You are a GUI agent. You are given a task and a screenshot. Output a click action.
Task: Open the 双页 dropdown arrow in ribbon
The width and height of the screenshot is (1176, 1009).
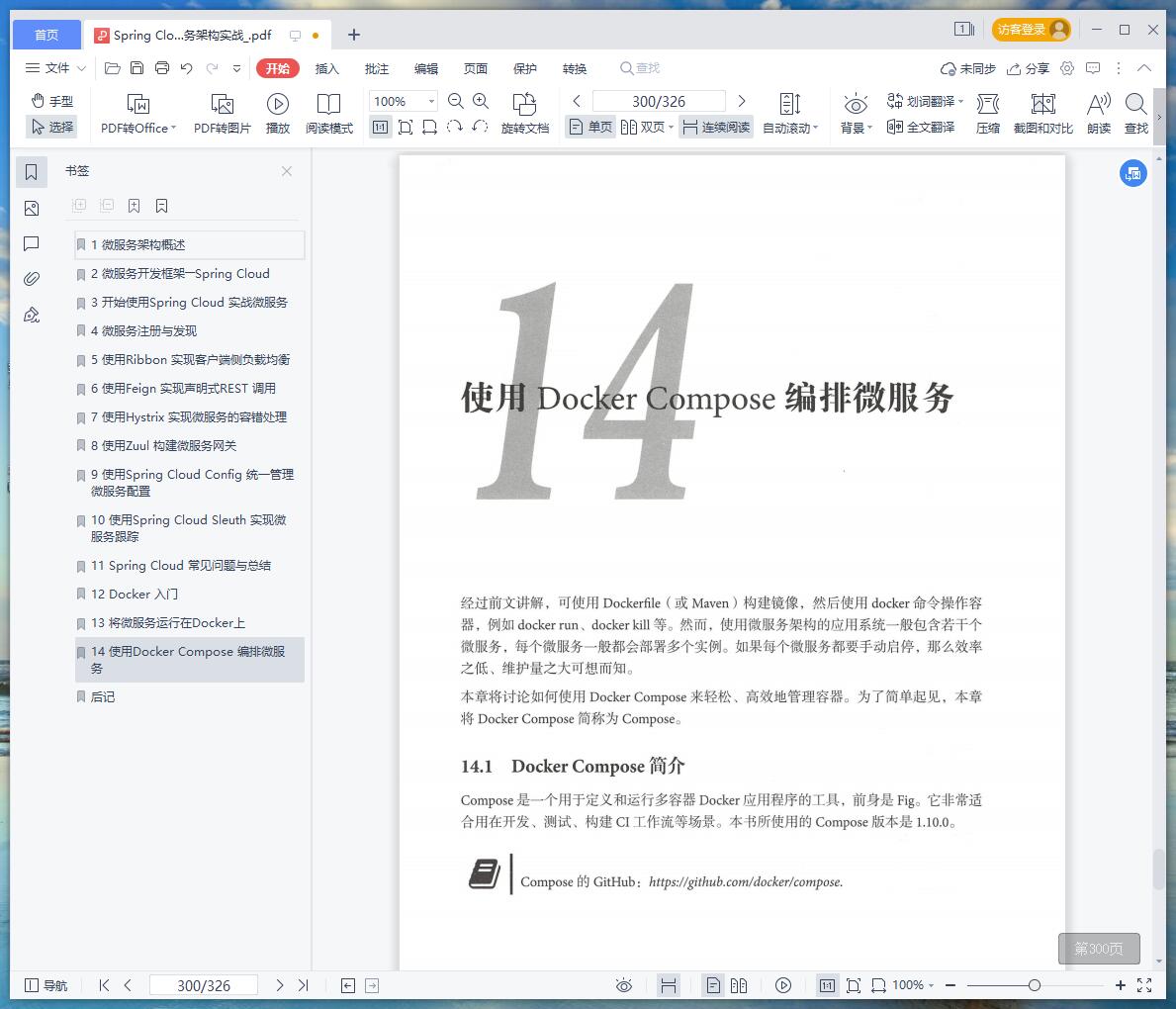click(671, 128)
